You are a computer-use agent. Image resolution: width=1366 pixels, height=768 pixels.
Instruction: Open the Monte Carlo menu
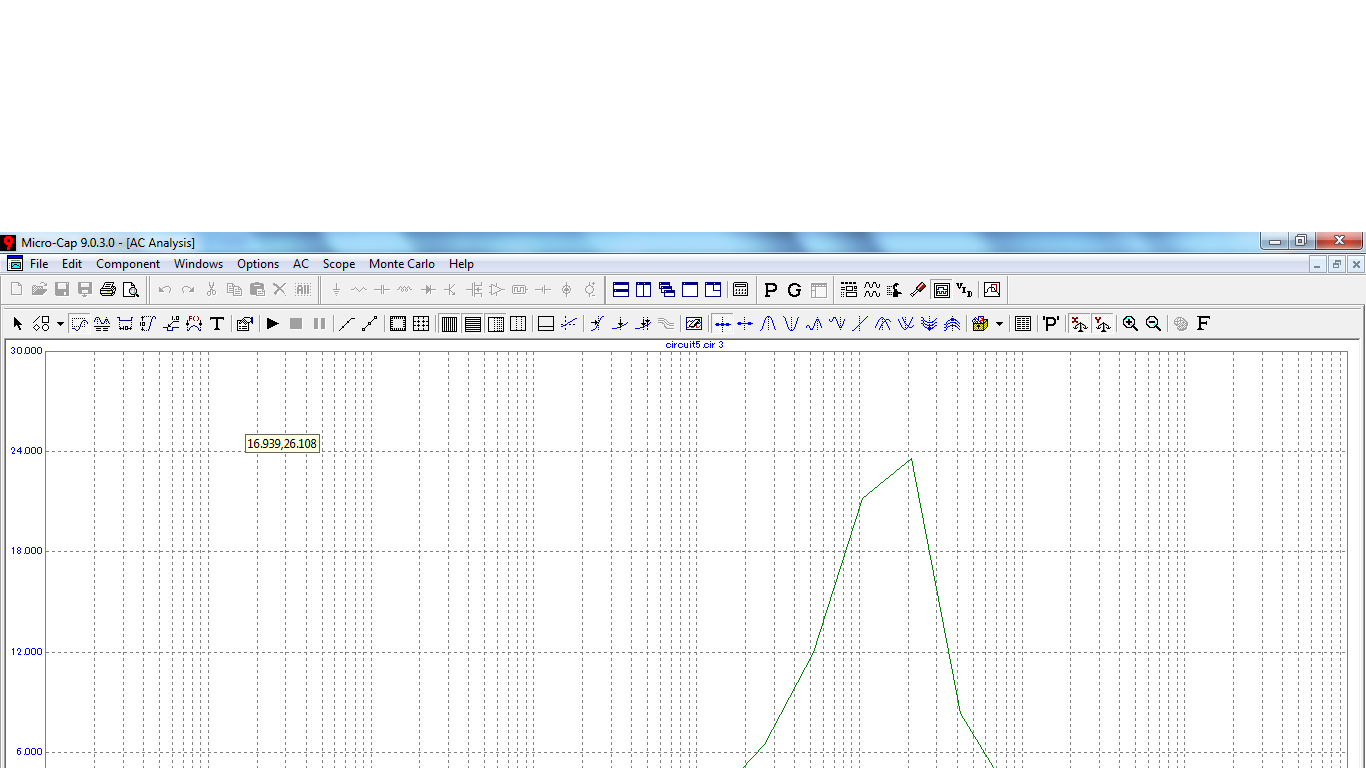pyautogui.click(x=402, y=264)
